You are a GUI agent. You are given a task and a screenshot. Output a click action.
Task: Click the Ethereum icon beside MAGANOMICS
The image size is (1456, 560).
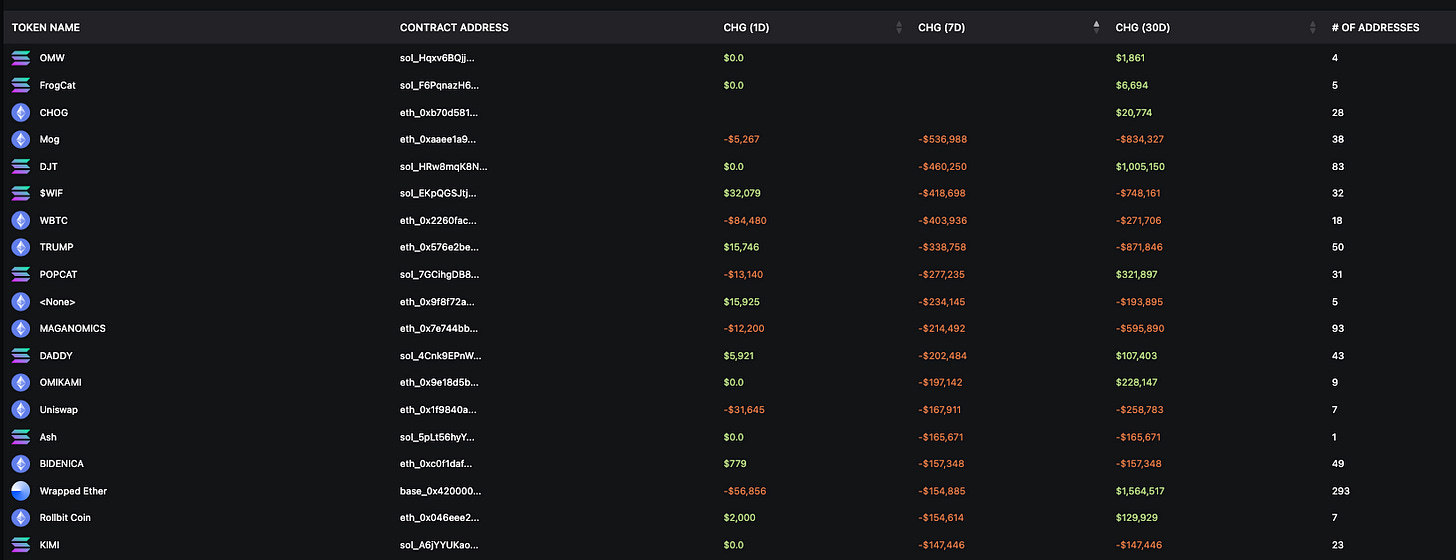21,328
